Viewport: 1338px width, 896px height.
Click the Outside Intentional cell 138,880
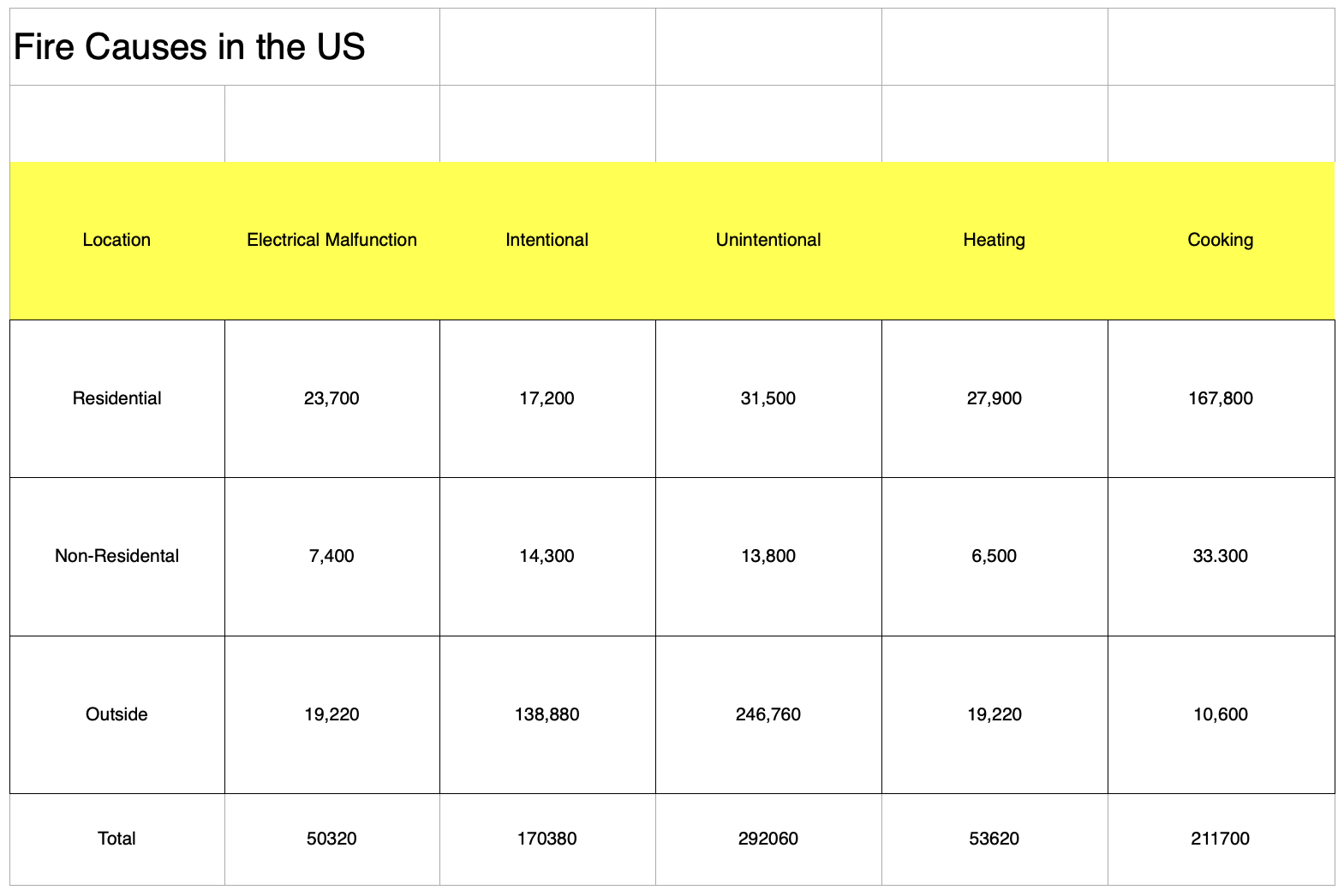coord(547,714)
